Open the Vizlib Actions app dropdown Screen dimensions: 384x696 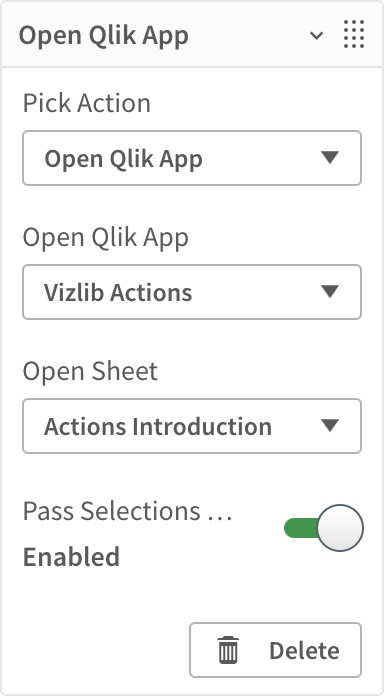(x=192, y=292)
